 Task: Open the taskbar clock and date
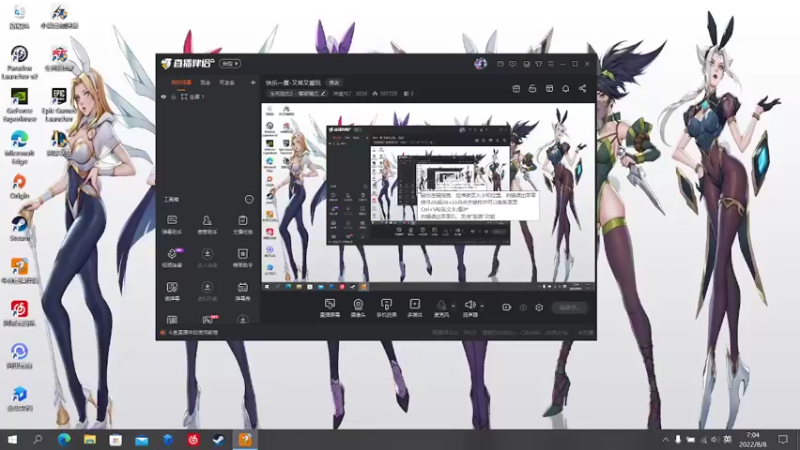(753, 440)
